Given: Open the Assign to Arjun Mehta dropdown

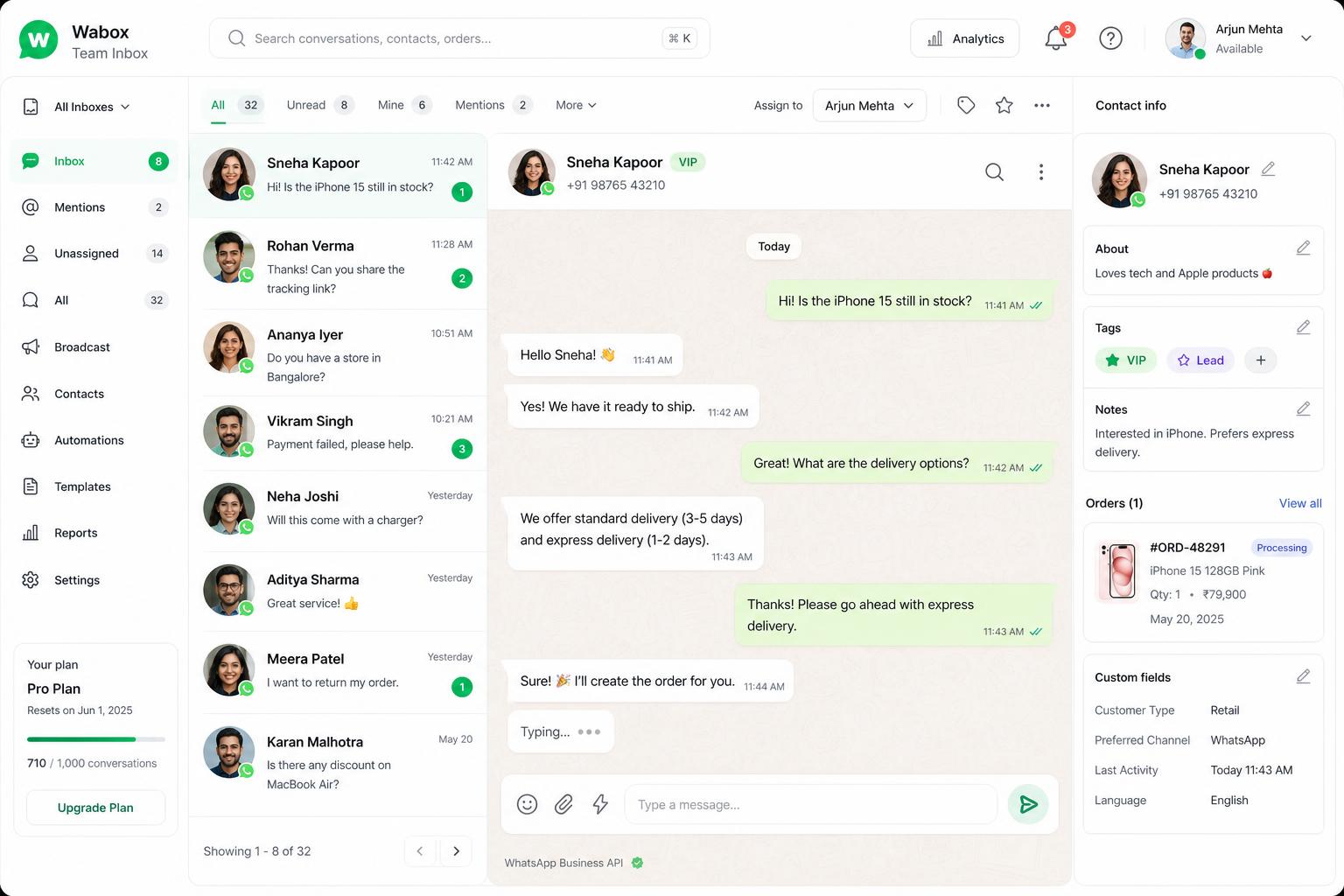Looking at the screenshot, I should [x=869, y=105].
